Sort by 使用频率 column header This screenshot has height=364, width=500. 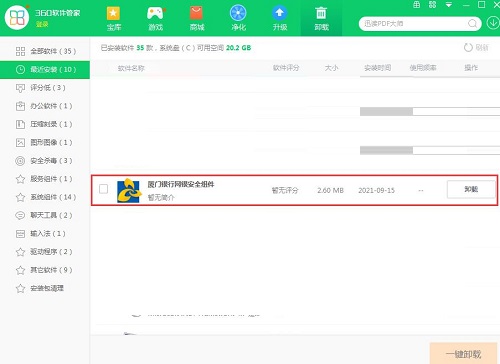(x=423, y=68)
